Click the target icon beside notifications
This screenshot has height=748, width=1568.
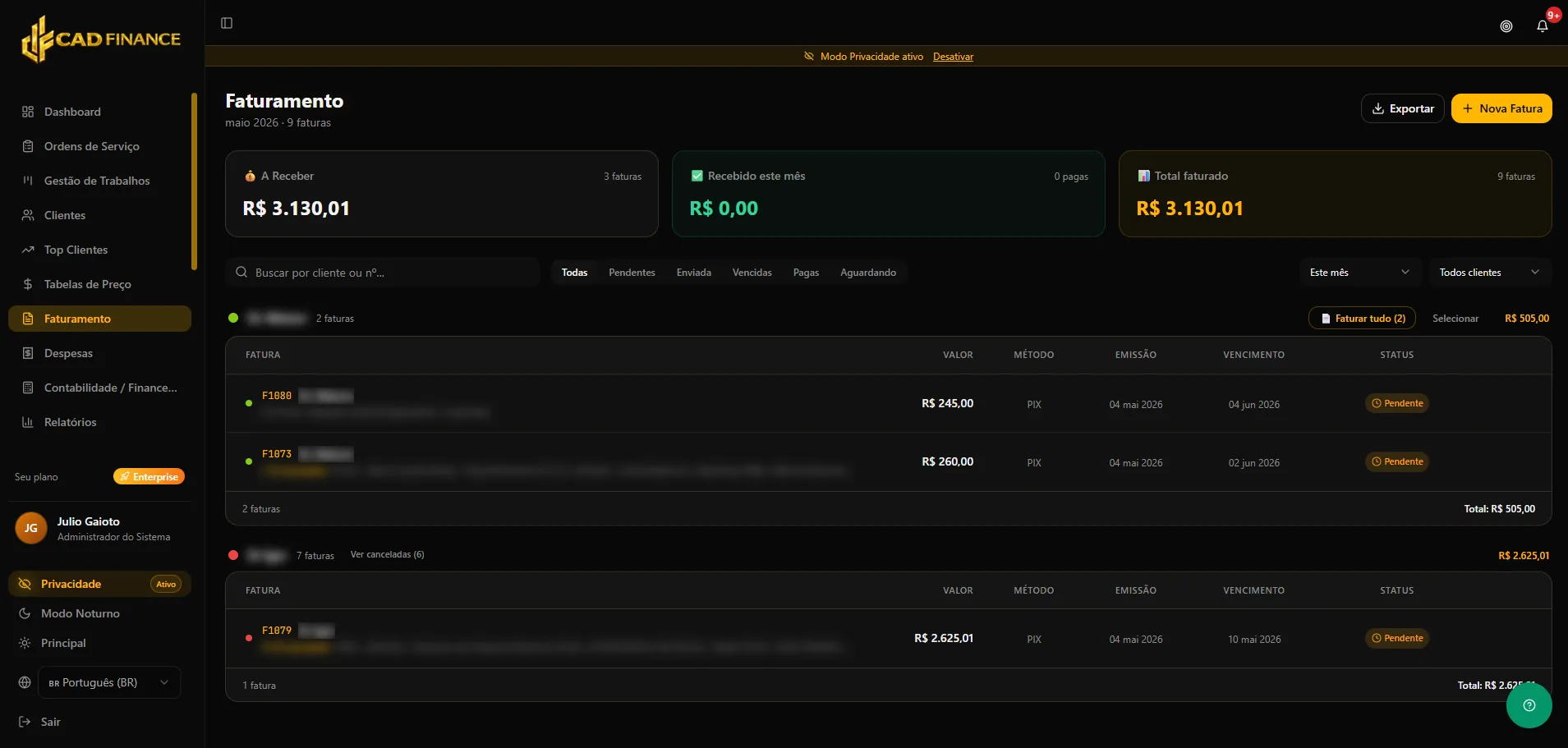1506,26
